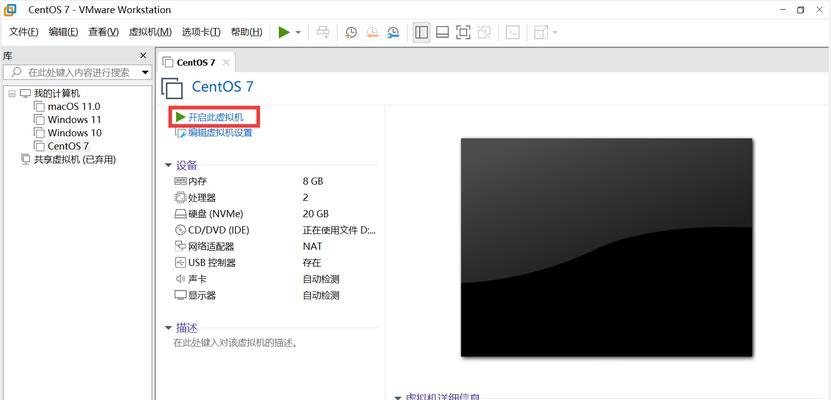The image size is (831, 400).
Task: Collapse the 我的计算机 tree node
Action: pyautogui.click(x=12, y=94)
